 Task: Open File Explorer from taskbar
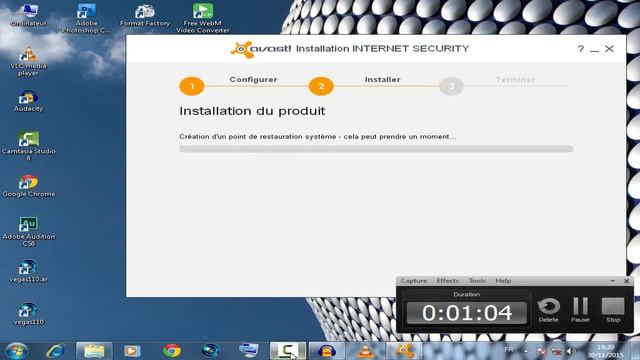(x=94, y=351)
